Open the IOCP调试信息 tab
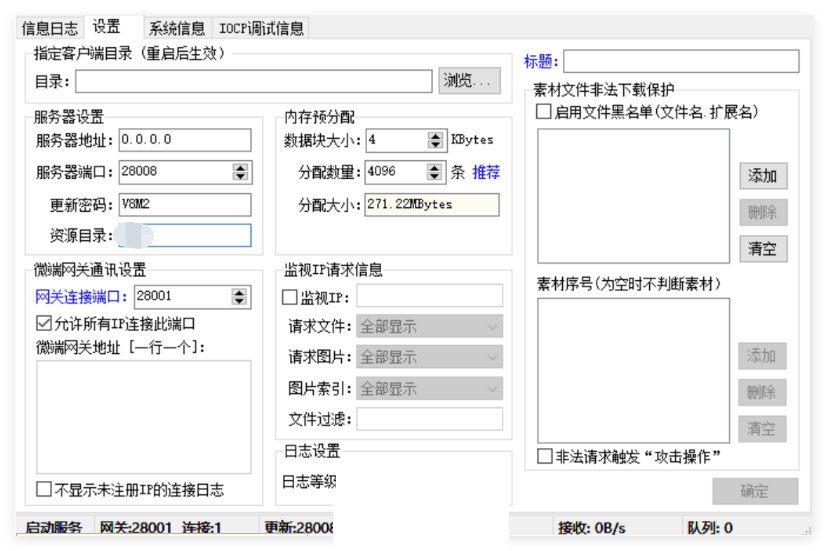 pyautogui.click(x=261, y=28)
